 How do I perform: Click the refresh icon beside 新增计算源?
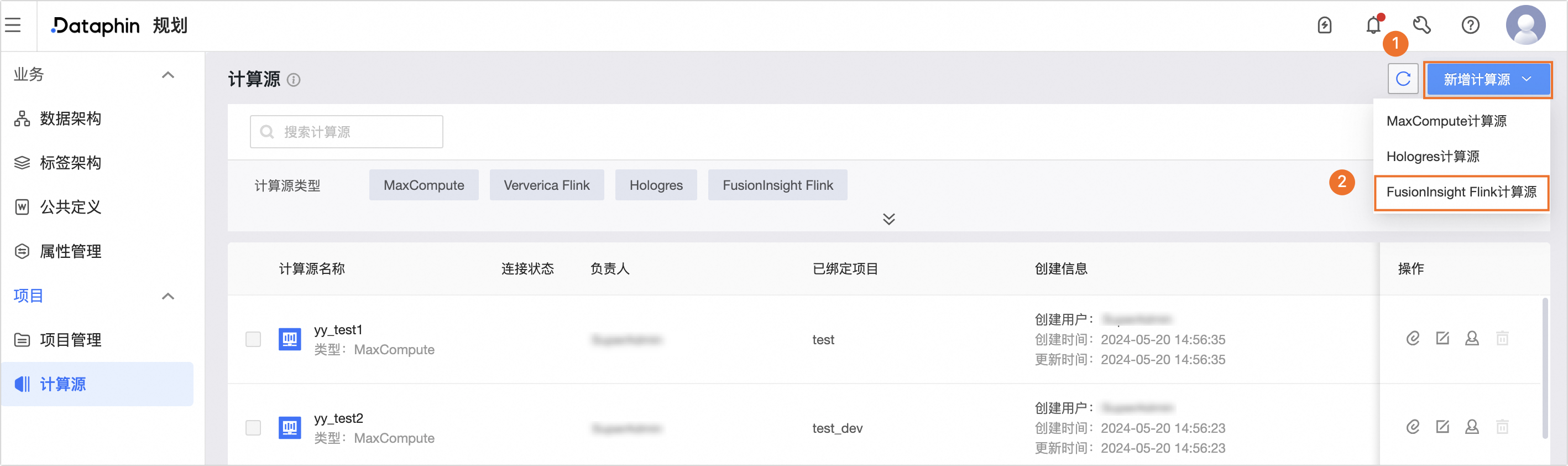(x=1403, y=79)
